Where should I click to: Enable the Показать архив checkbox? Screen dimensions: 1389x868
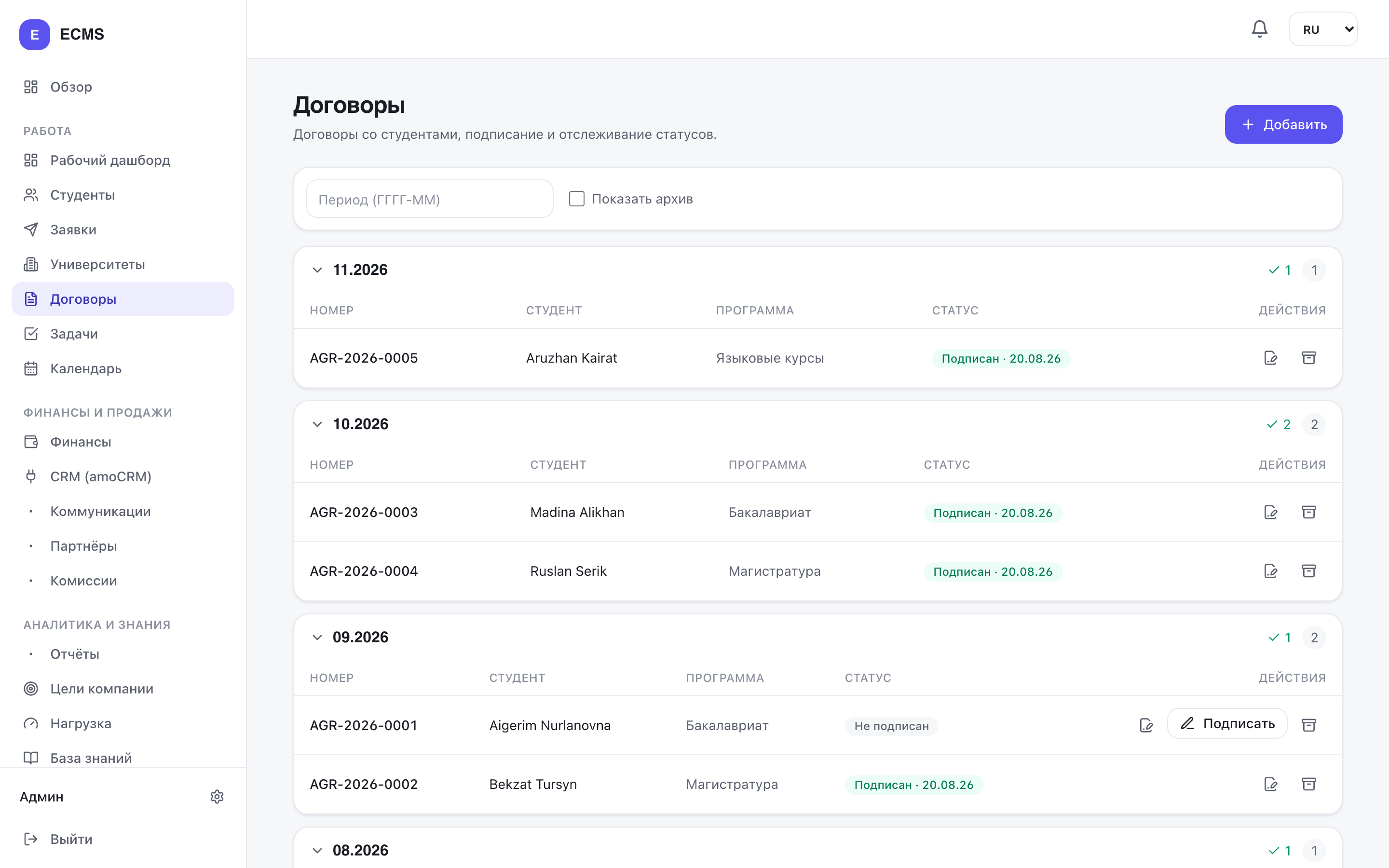pos(576,199)
